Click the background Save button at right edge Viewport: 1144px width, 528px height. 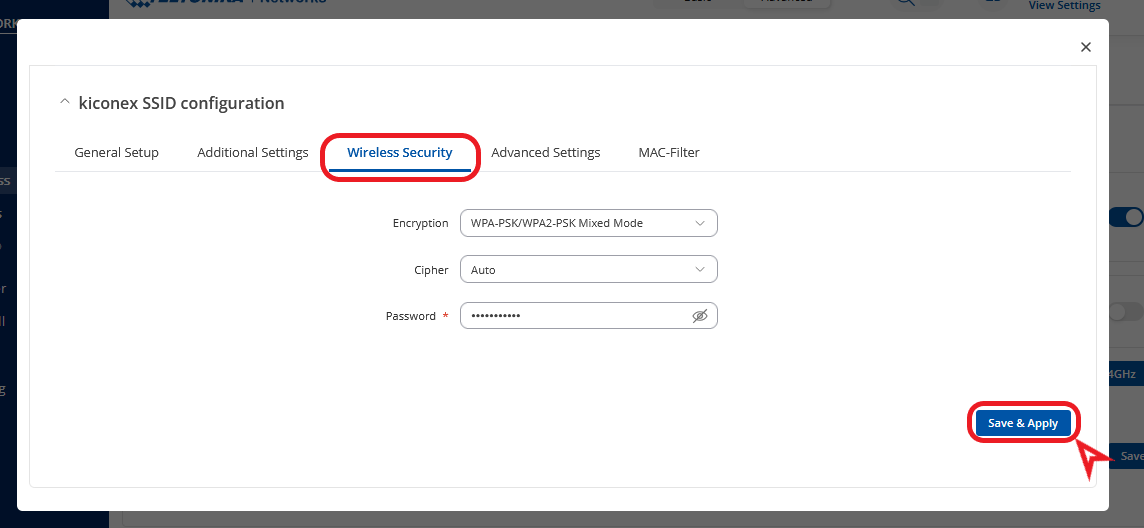[1130, 456]
